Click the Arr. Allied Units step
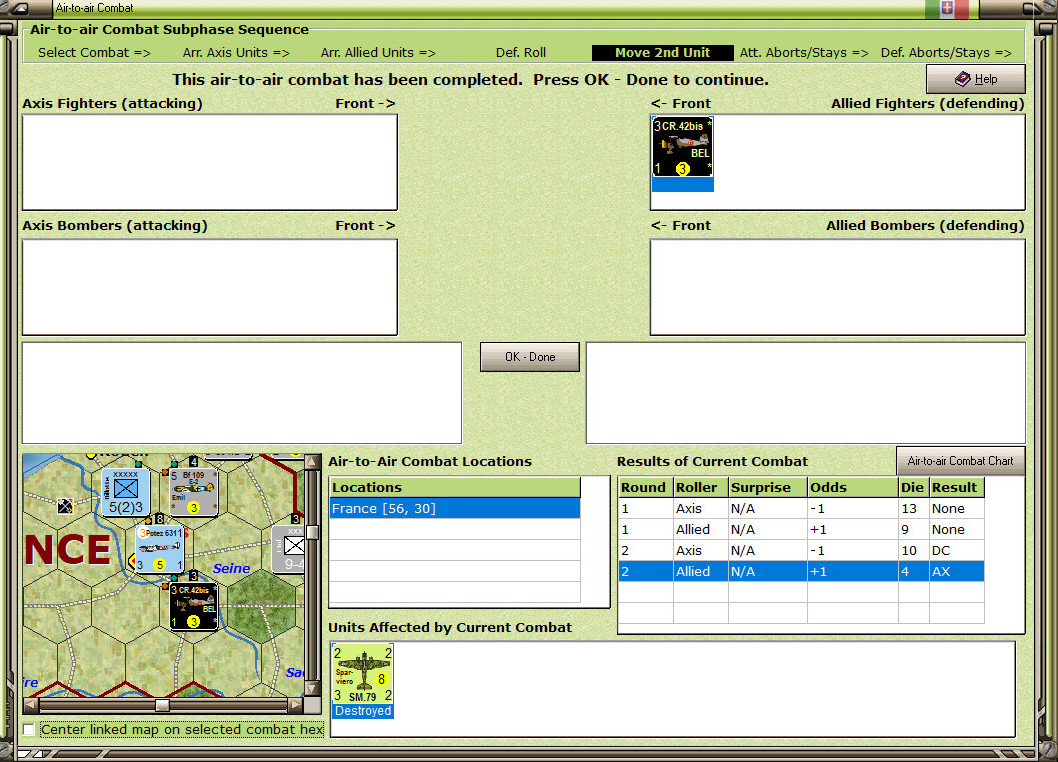Screen dimensions: 1058x762 click(x=378, y=53)
